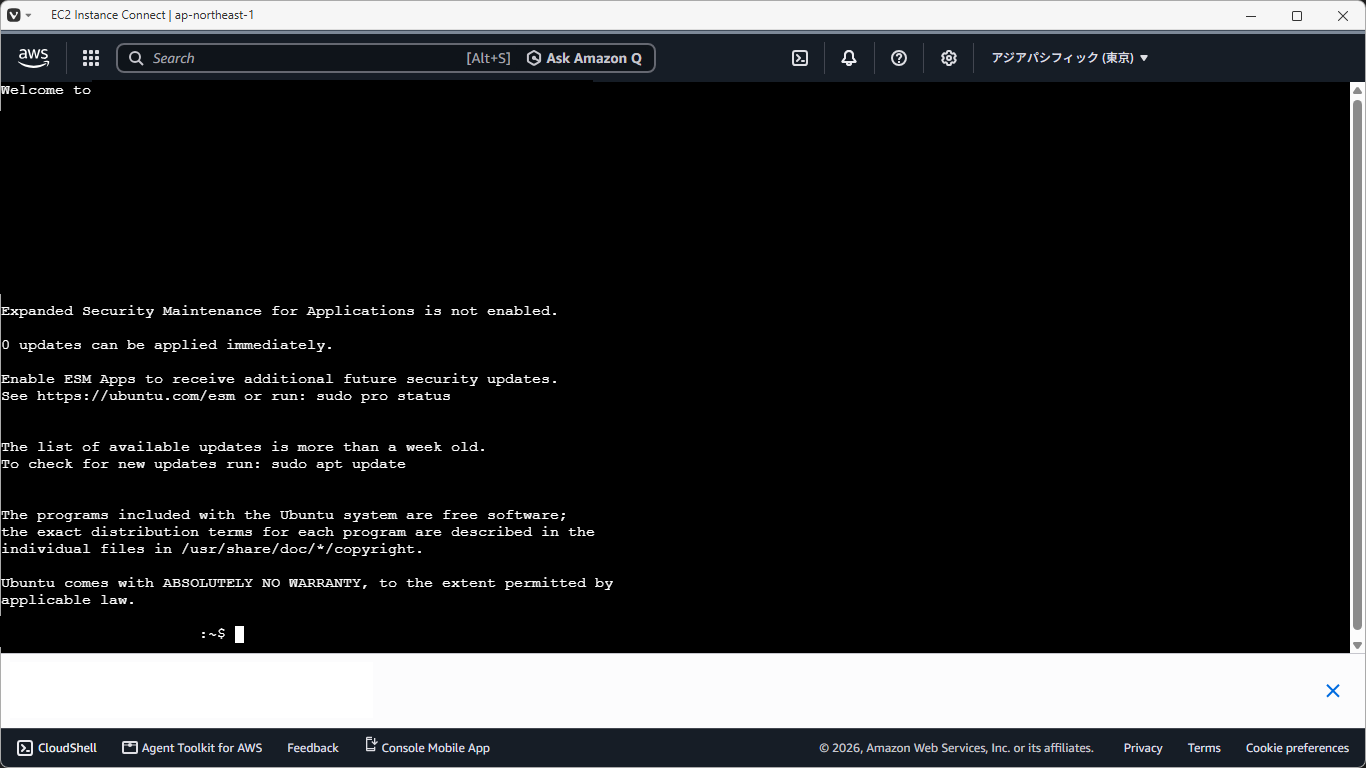Close the bottom panel with the X

pyautogui.click(x=1333, y=691)
